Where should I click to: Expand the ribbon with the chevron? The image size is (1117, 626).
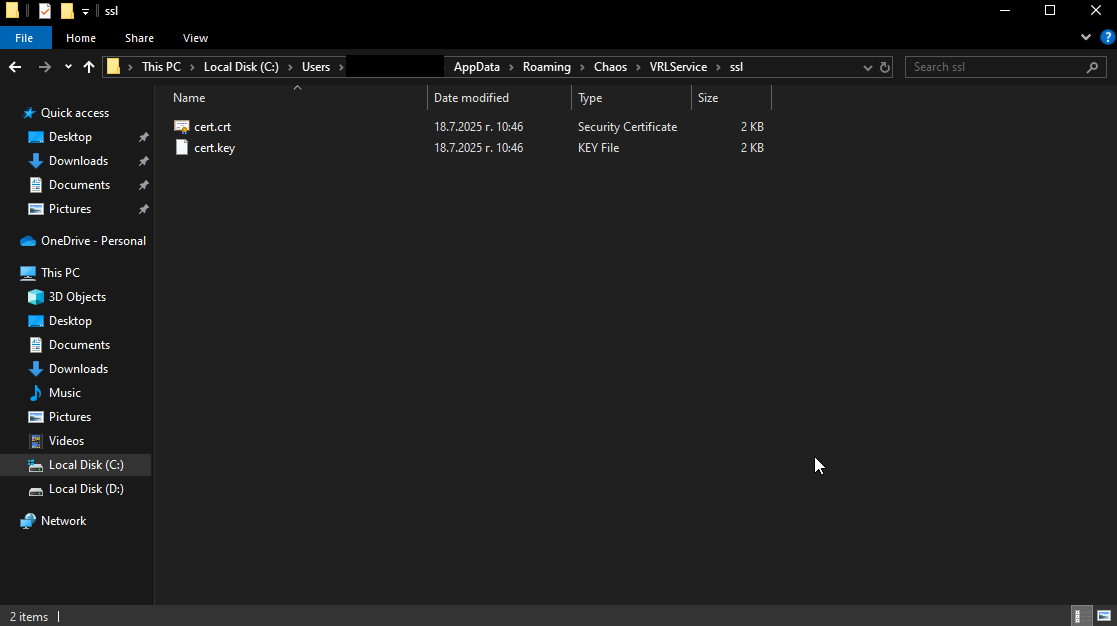pos(1085,37)
